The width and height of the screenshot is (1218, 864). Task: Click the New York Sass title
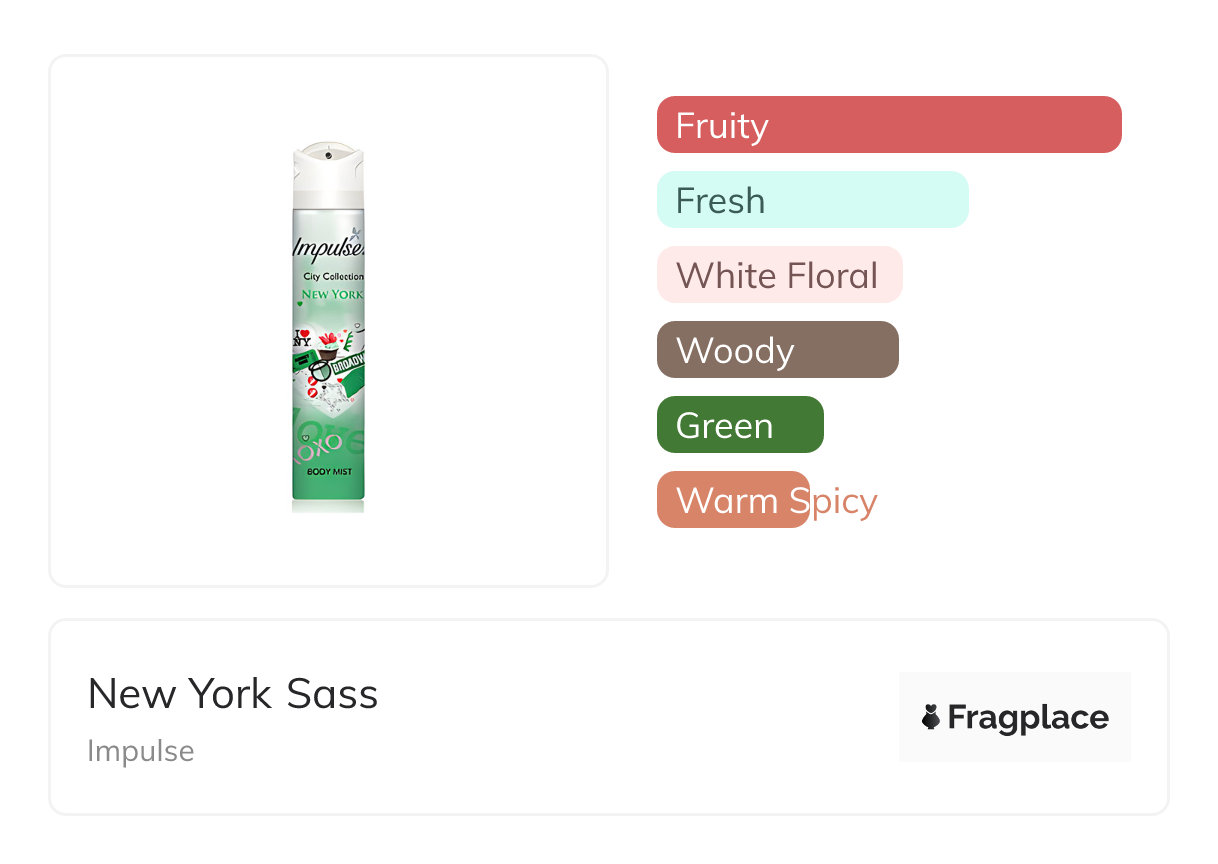pos(233,693)
